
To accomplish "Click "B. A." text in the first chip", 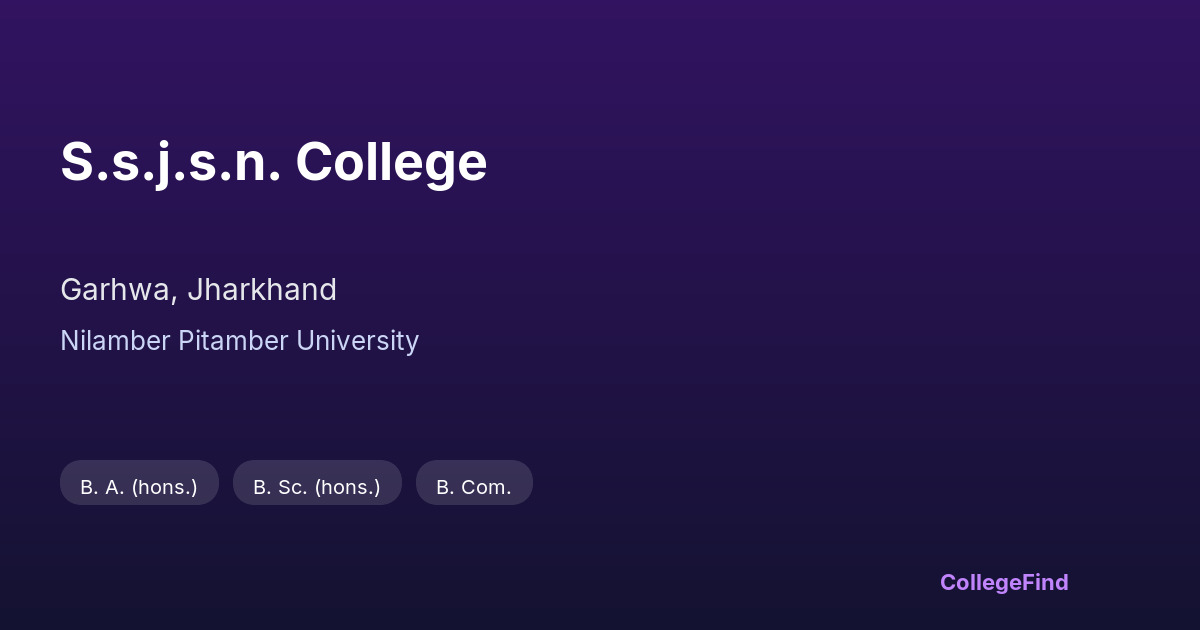I will 103,488.
